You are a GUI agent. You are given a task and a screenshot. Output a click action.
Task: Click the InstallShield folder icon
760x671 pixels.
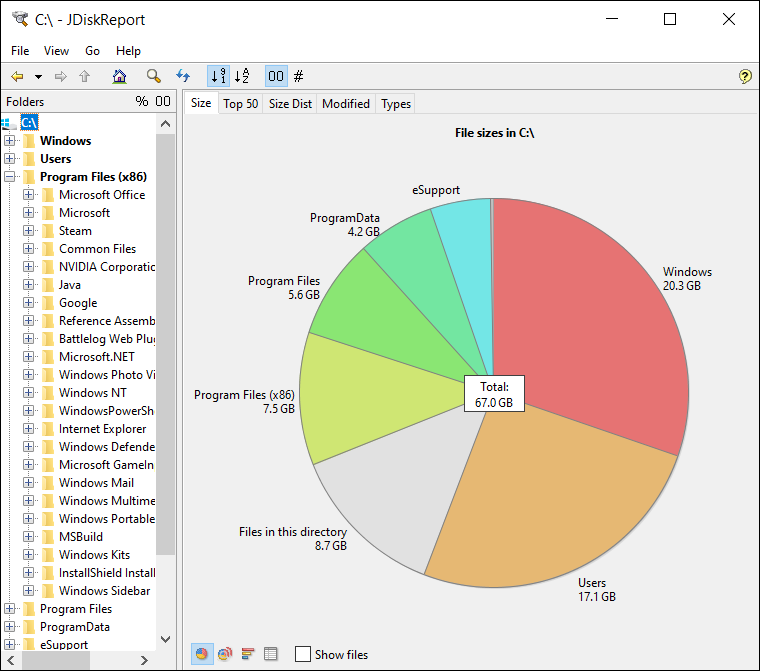48,573
